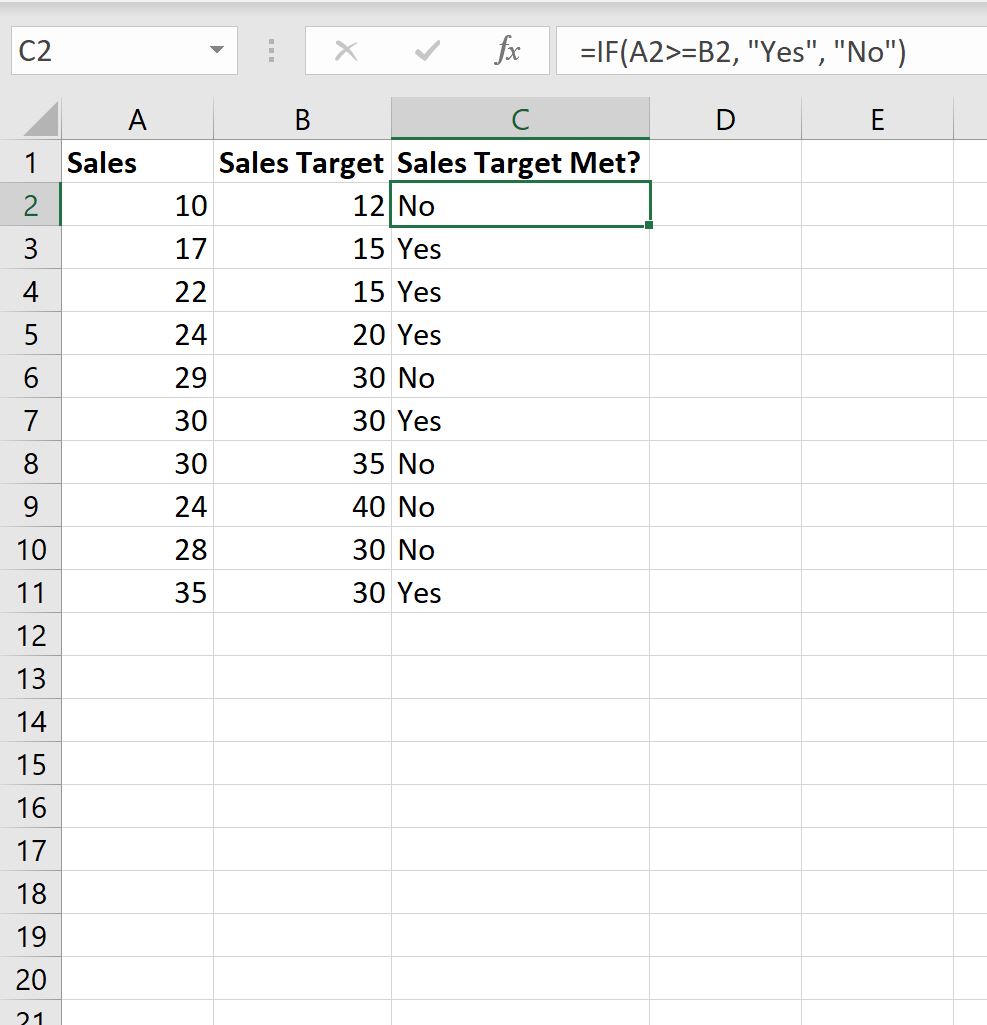Image resolution: width=987 pixels, height=1025 pixels.
Task: Select column A header
Action: click(137, 119)
